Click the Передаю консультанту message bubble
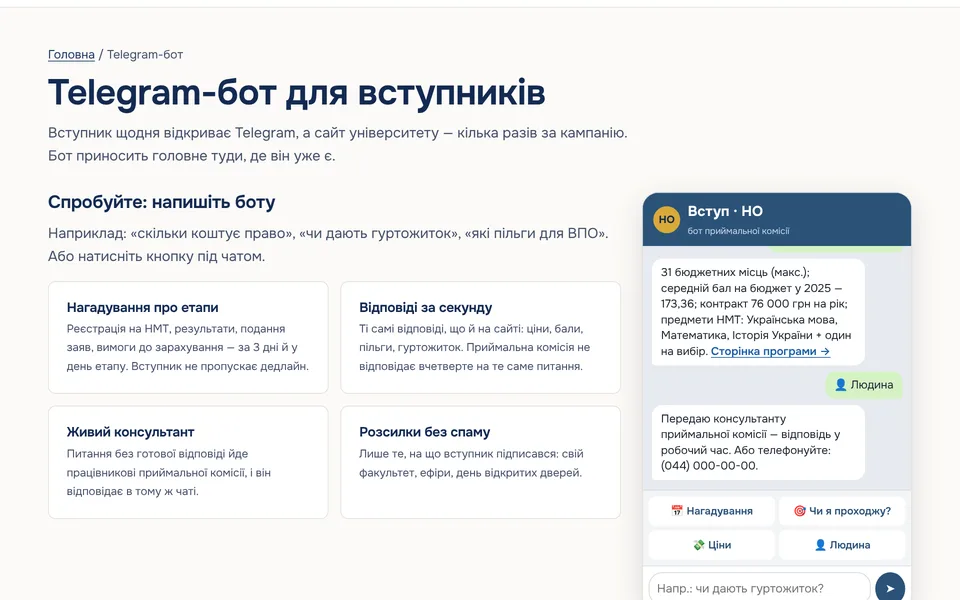 (x=758, y=442)
